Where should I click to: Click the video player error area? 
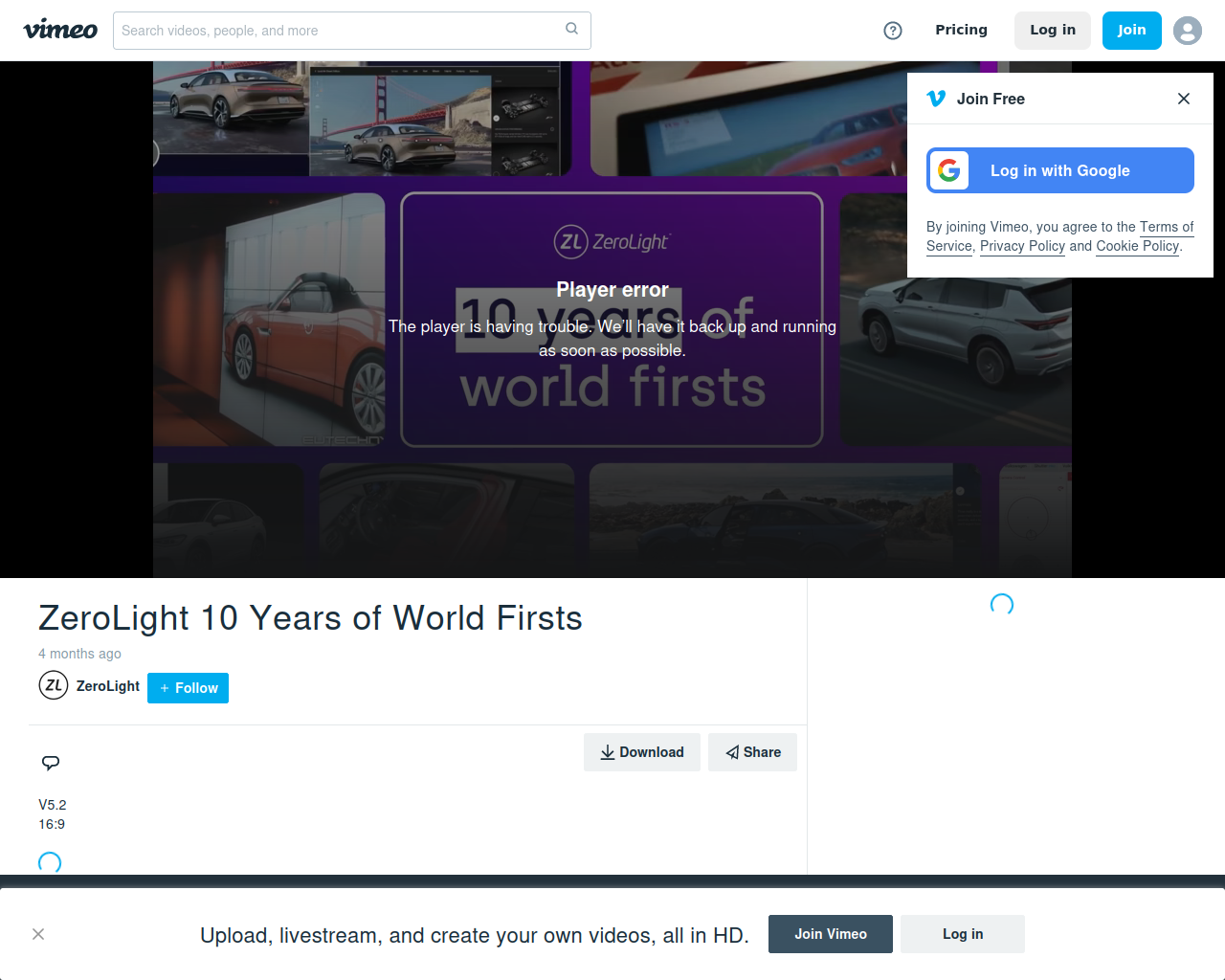(x=612, y=320)
